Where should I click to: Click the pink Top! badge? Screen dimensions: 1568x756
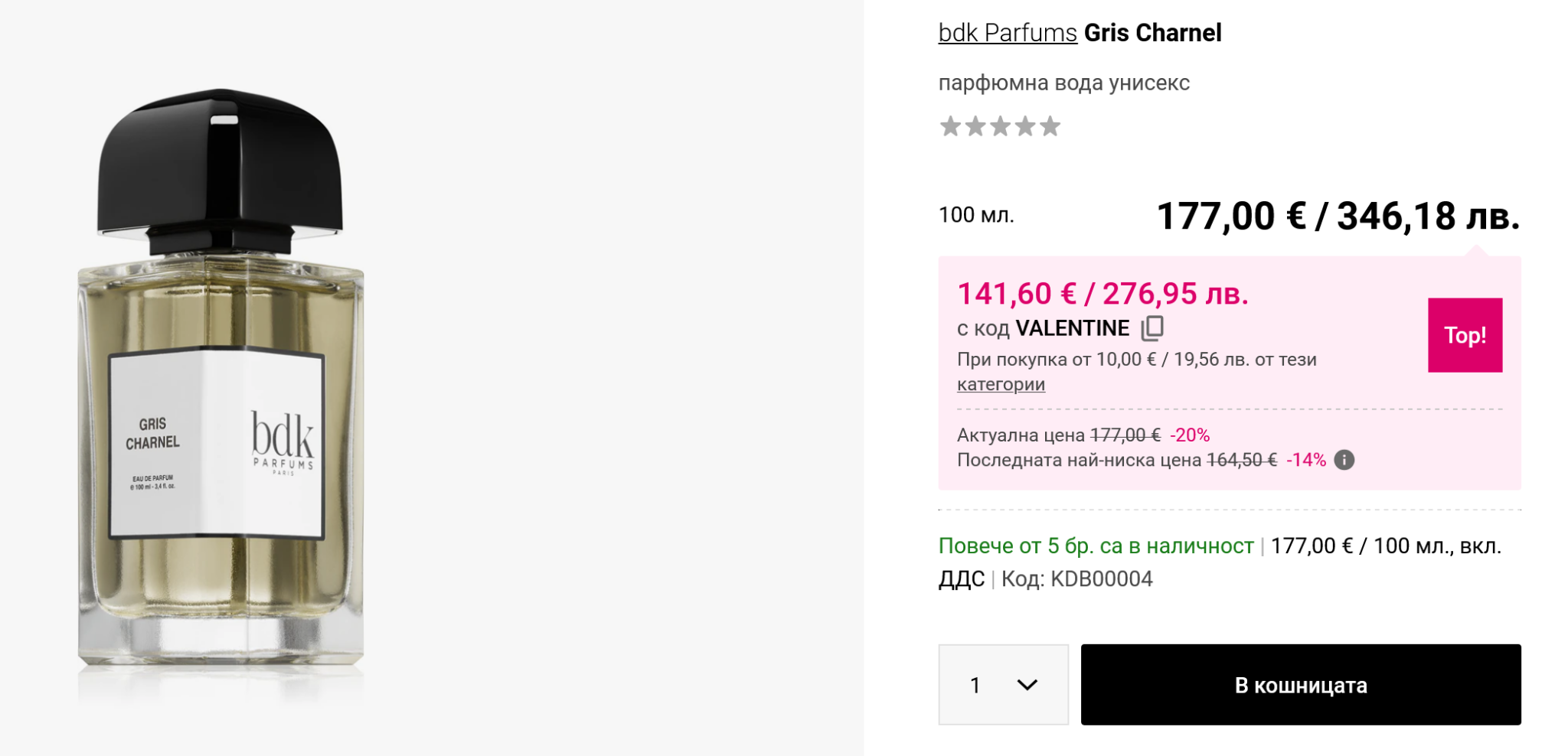[1465, 335]
